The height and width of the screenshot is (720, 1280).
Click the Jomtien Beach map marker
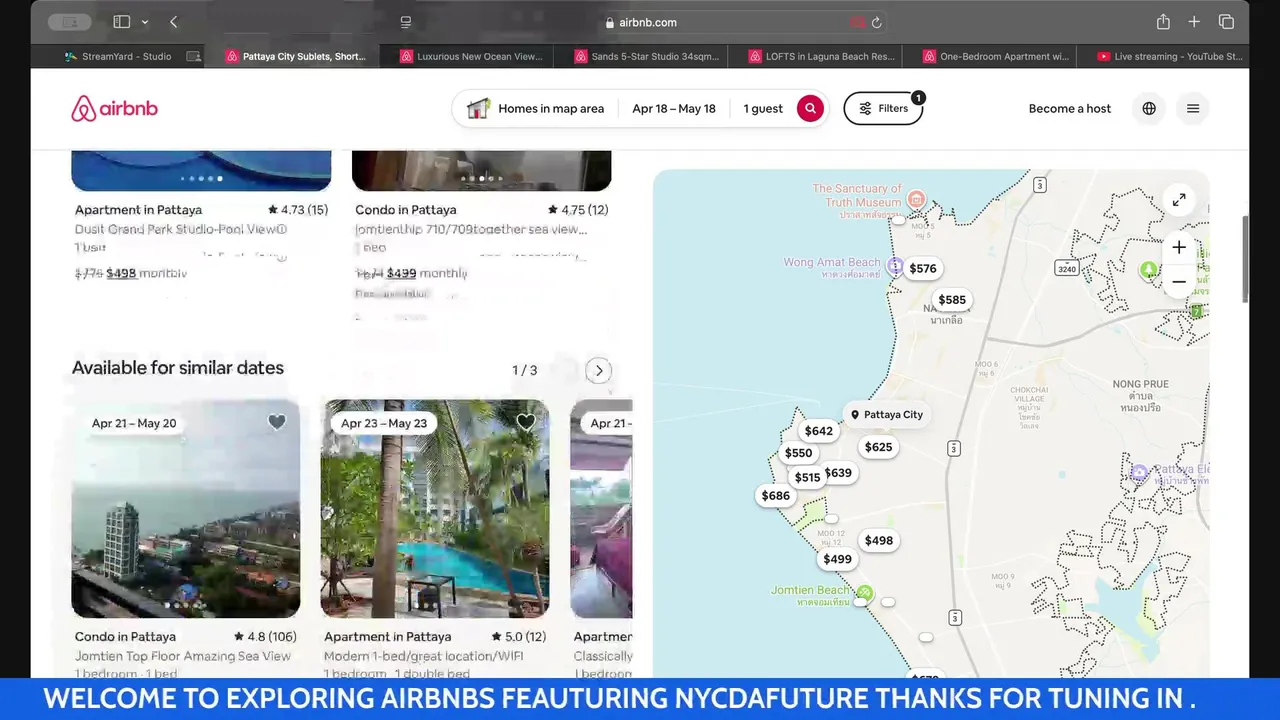[865, 594]
